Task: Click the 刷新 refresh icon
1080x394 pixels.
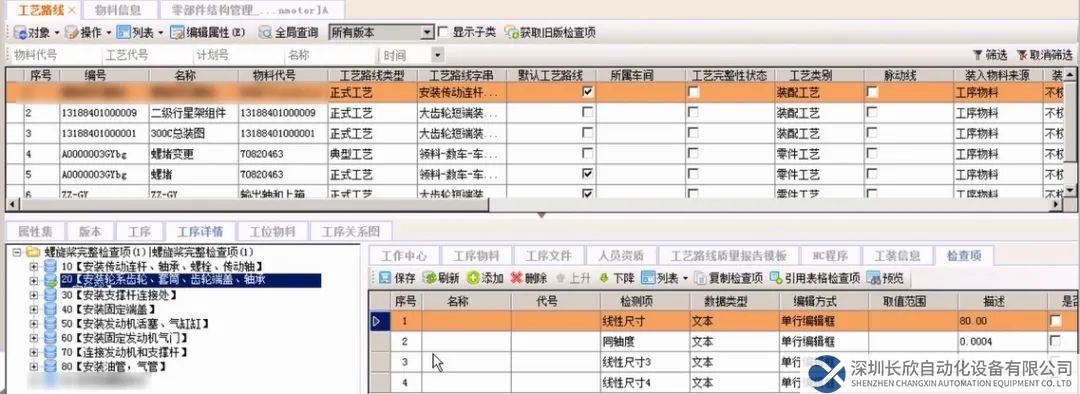Action: [428, 278]
